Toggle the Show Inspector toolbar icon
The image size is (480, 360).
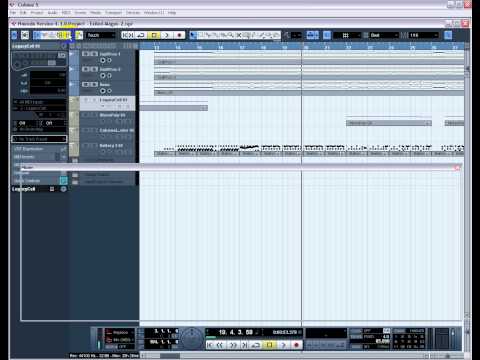pos(37,35)
